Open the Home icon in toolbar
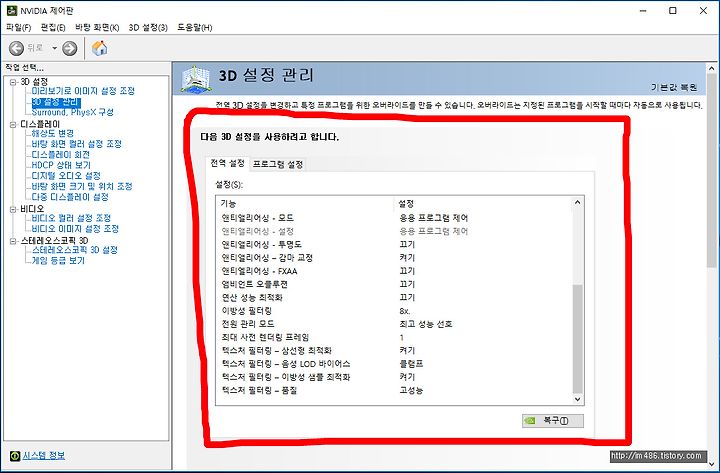Image resolution: width=720 pixels, height=473 pixels. [x=99, y=48]
